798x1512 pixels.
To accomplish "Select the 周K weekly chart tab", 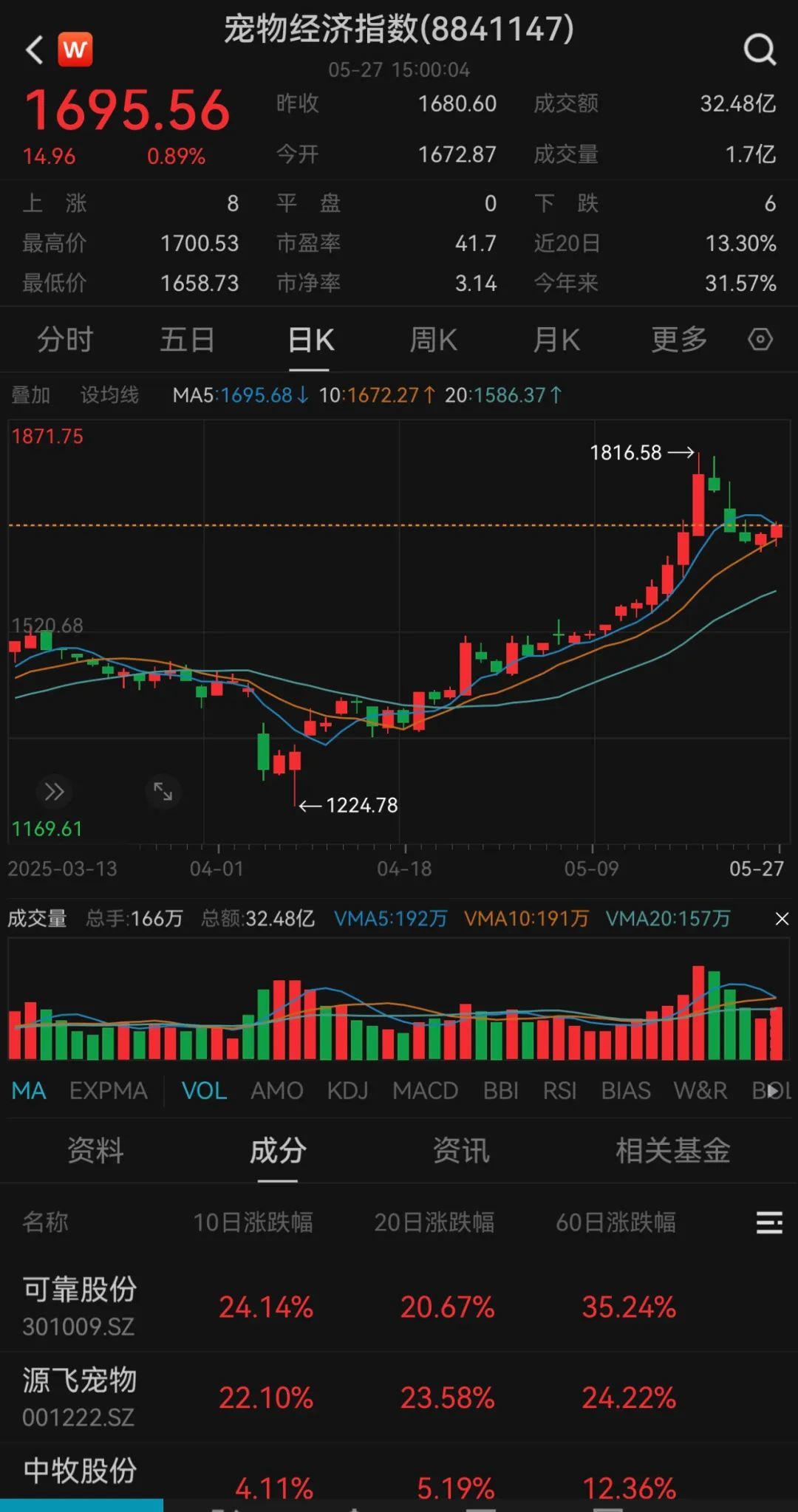I will pos(433,341).
